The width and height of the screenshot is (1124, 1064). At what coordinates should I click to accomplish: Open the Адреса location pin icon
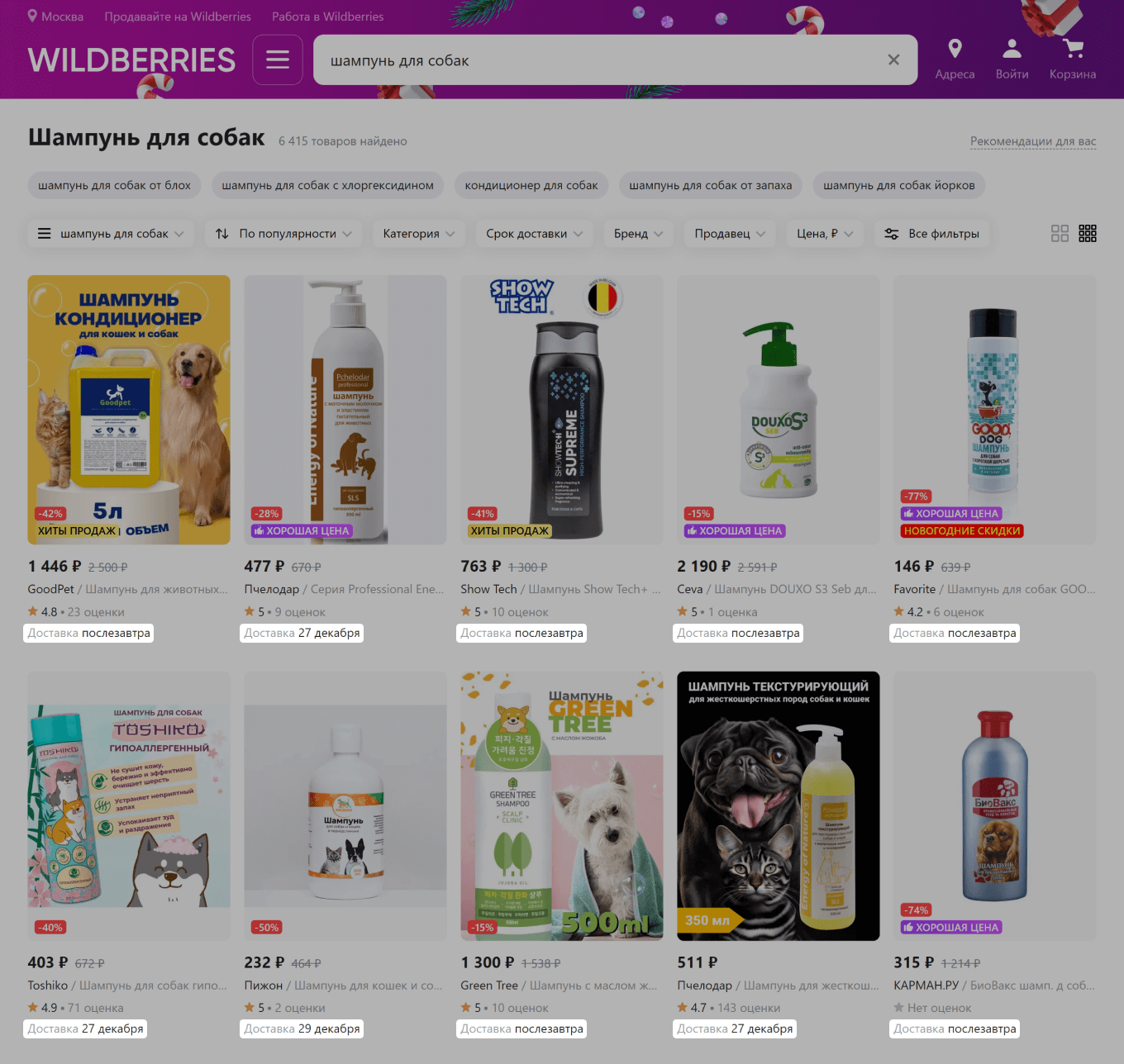point(955,49)
